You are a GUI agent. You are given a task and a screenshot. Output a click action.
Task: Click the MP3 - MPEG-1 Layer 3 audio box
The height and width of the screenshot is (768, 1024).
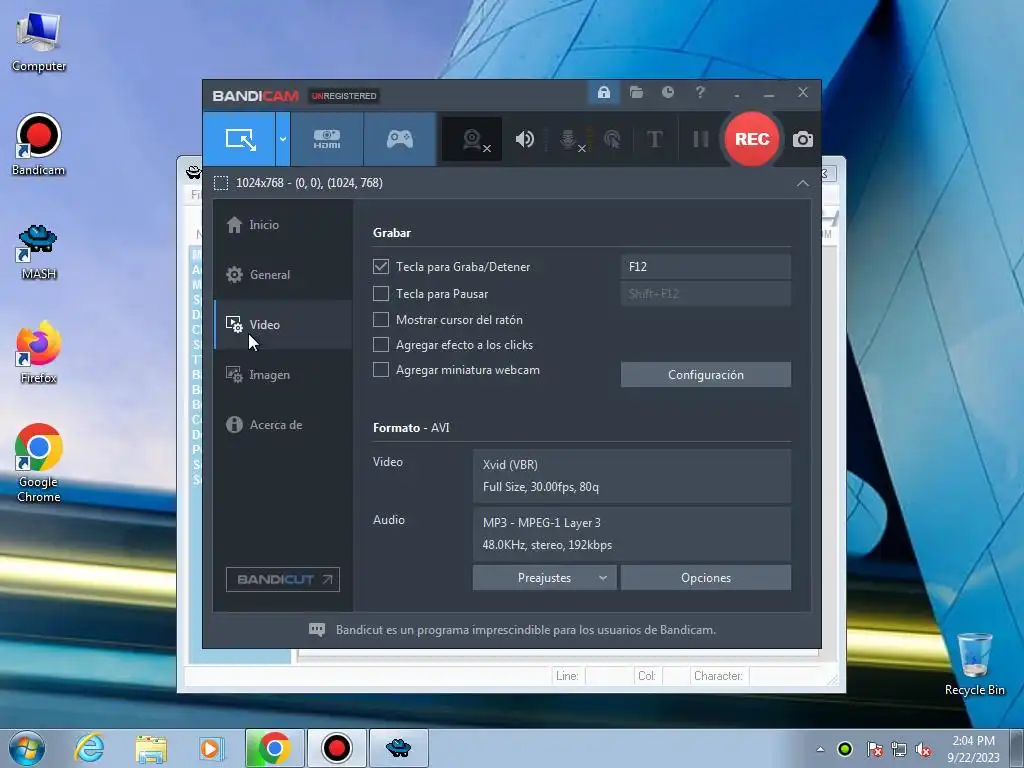(632, 534)
